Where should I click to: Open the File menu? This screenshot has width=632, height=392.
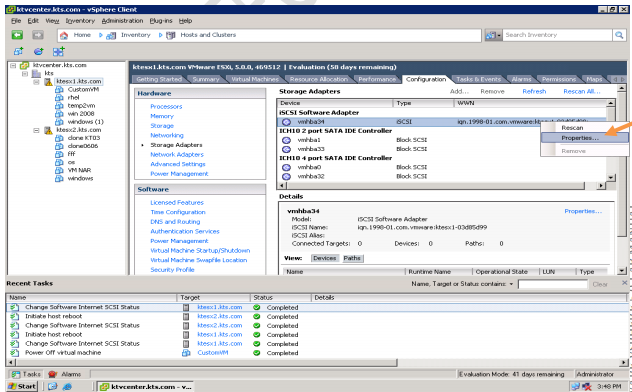click(16, 21)
